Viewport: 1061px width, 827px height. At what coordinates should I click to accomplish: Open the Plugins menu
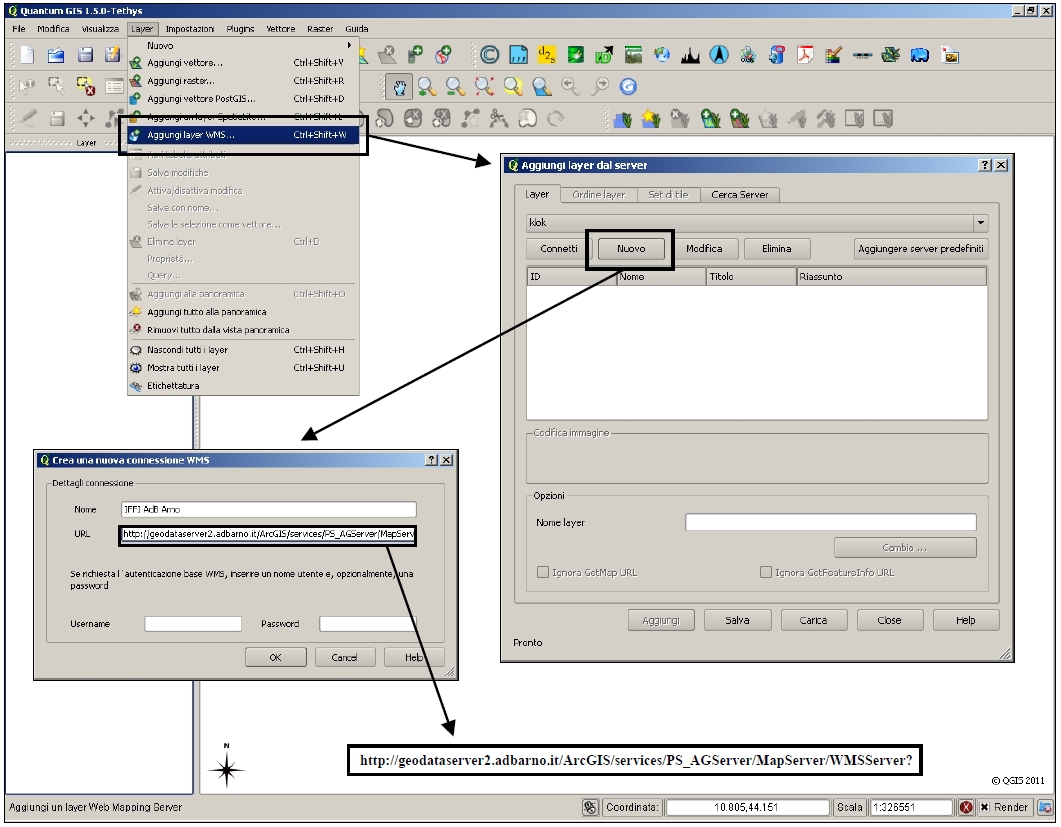pyautogui.click(x=240, y=28)
